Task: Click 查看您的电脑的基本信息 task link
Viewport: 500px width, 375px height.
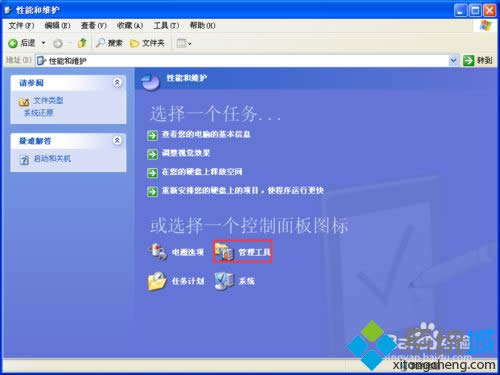Action: pos(206,134)
